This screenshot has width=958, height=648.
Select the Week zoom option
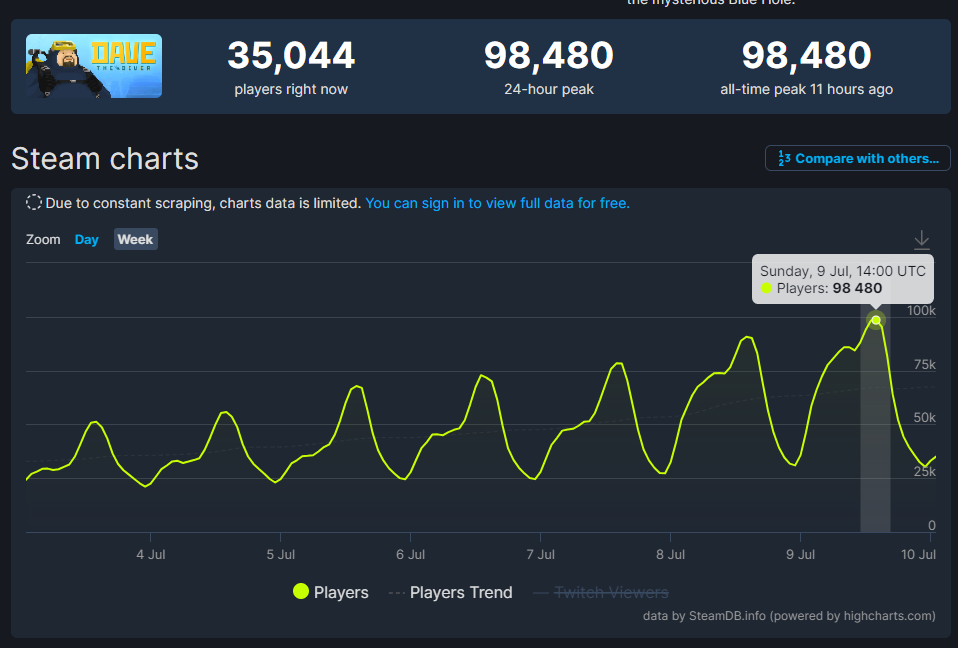click(x=136, y=239)
